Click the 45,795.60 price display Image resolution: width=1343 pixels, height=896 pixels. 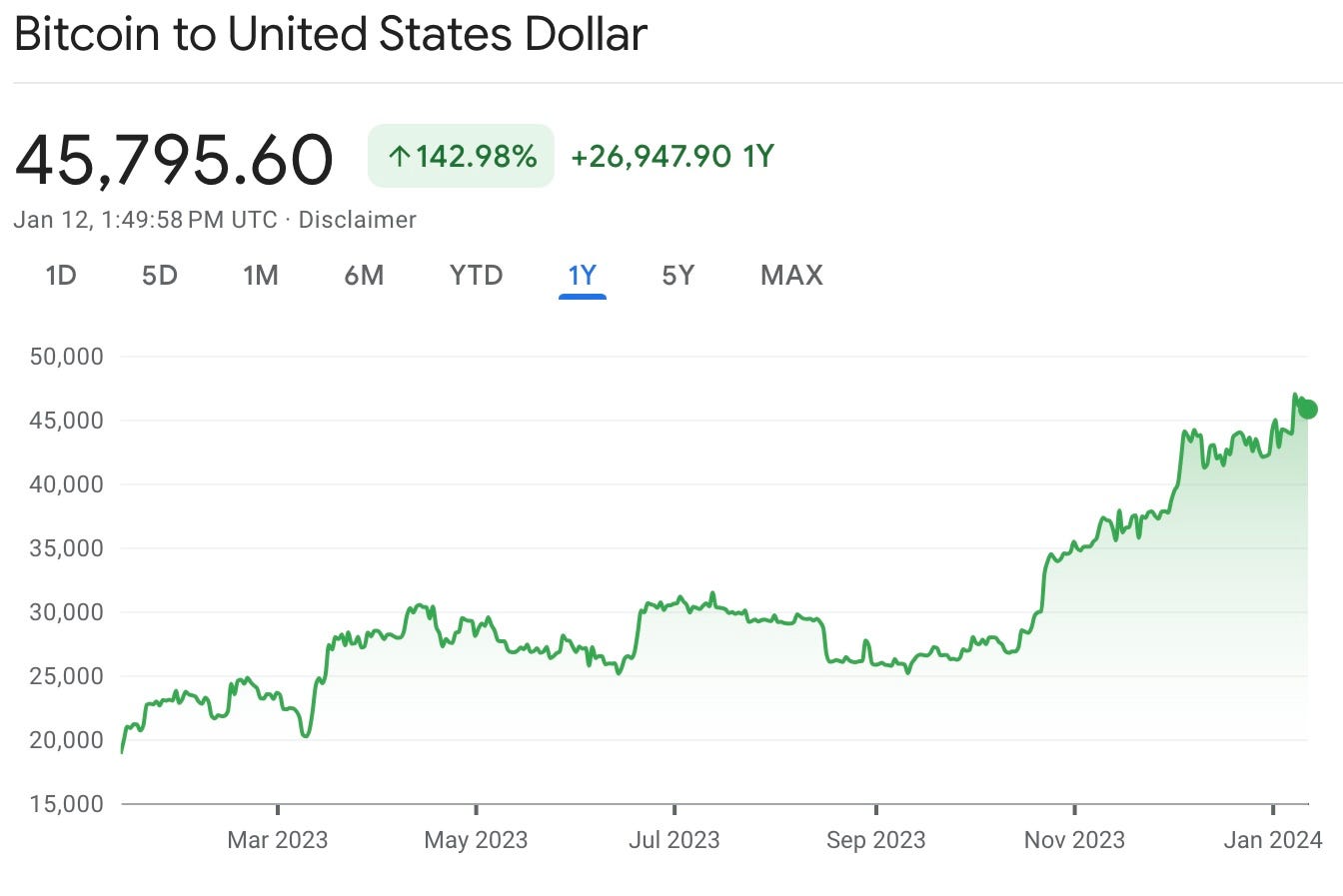pyautogui.click(x=175, y=157)
